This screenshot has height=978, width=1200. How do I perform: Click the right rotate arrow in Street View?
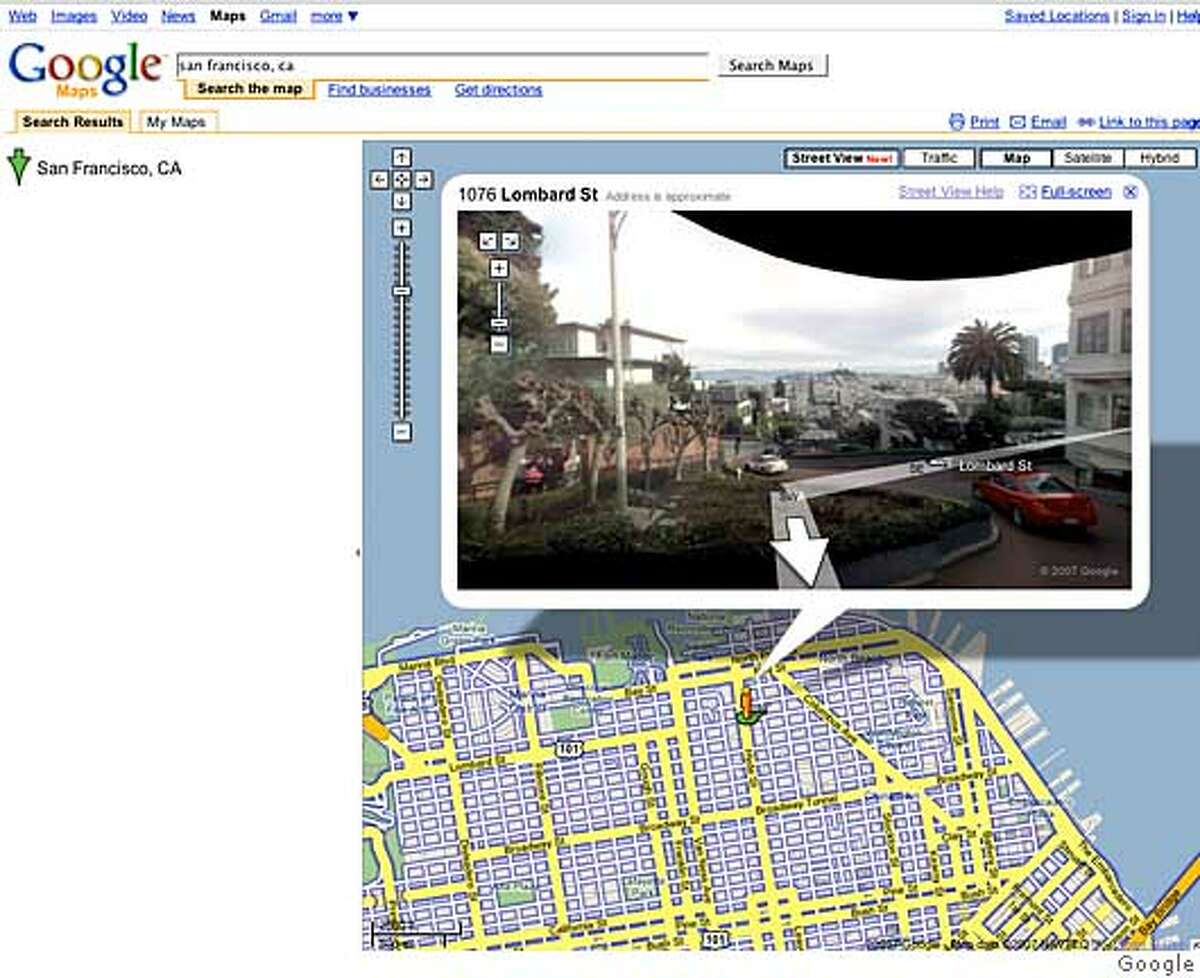(x=512, y=239)
